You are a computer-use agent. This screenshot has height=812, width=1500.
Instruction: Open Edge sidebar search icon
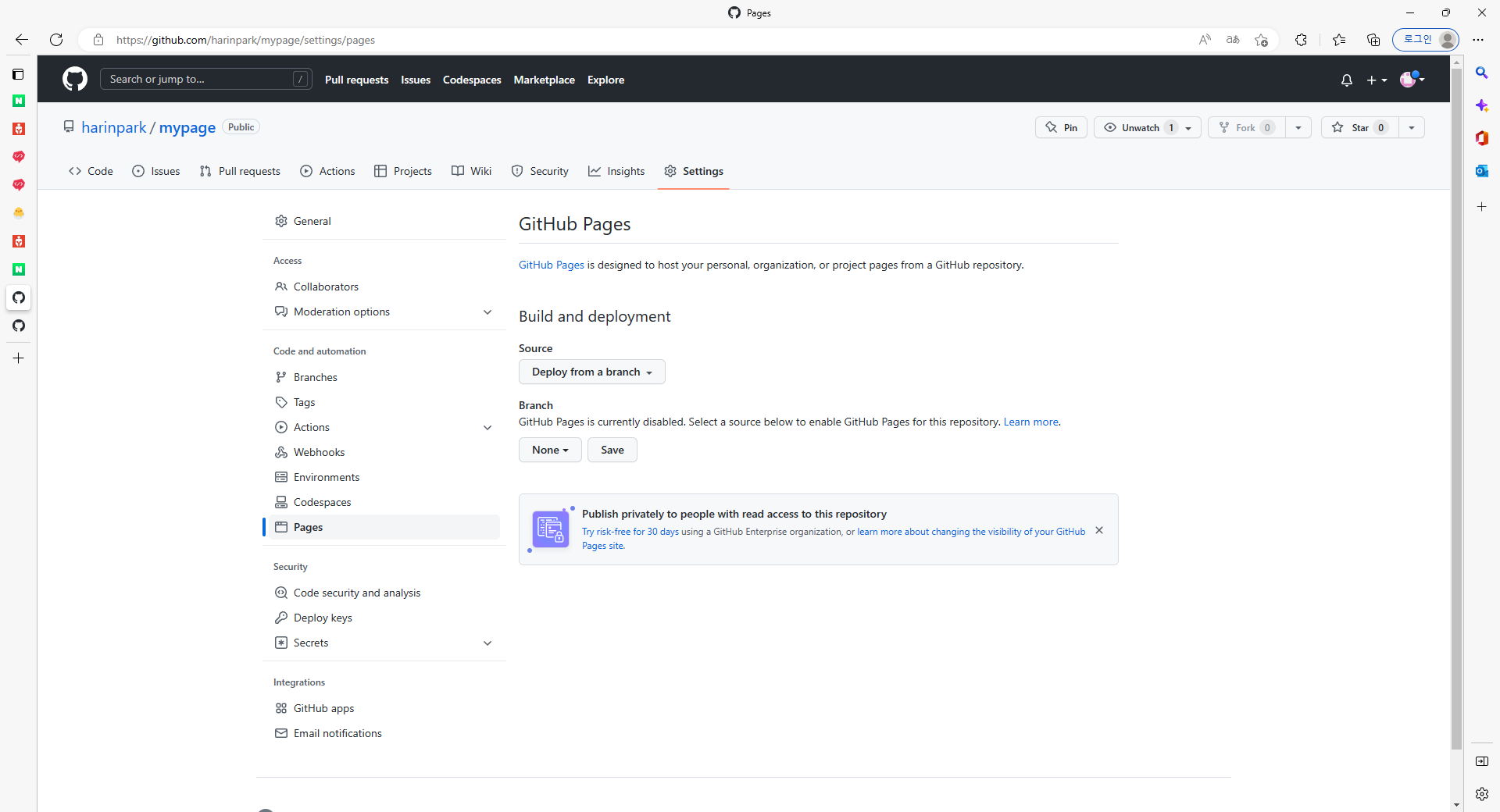[1481, 73]
